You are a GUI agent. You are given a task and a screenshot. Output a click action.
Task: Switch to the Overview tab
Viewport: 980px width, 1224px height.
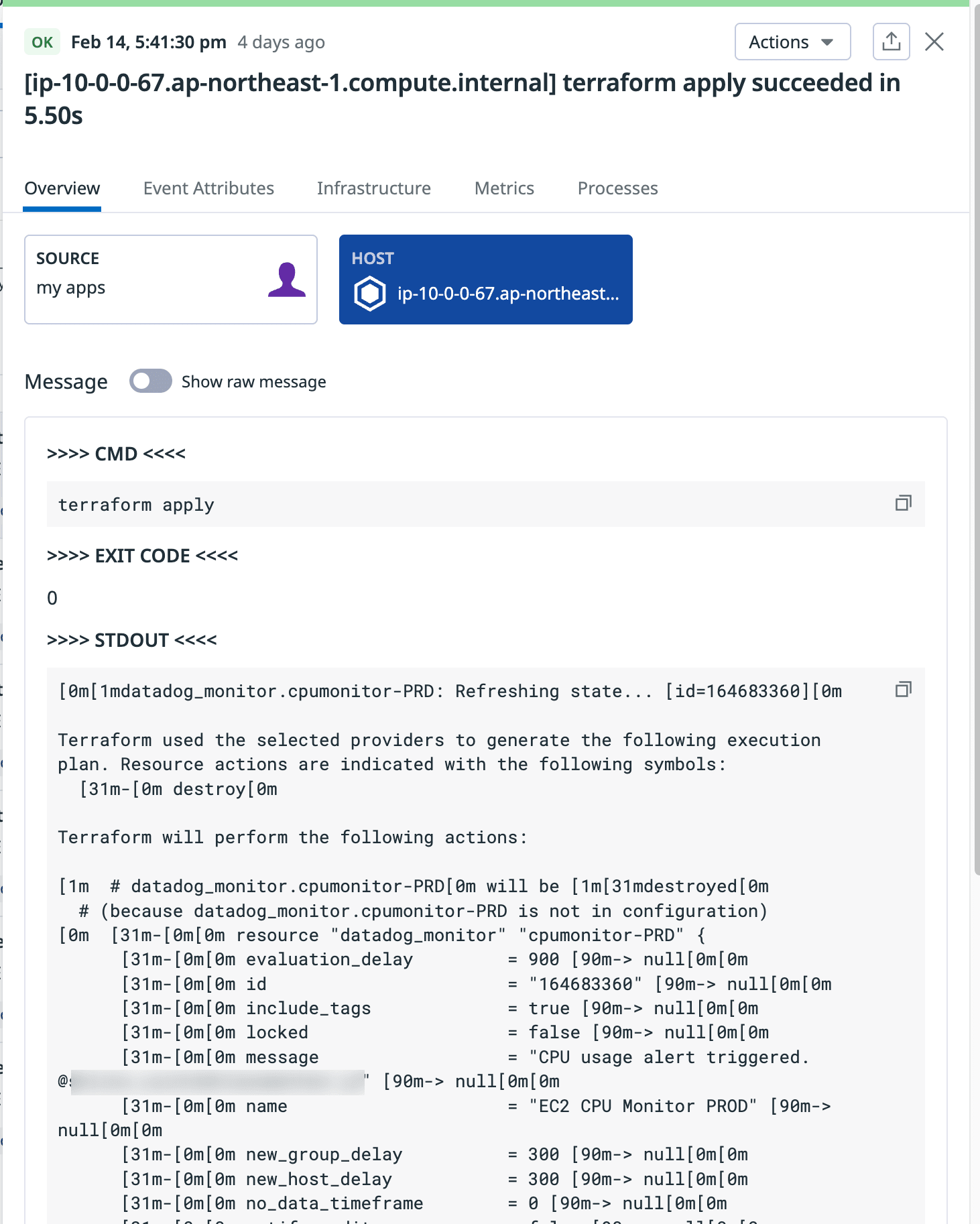pyautogui.click(x=62, y=188)
